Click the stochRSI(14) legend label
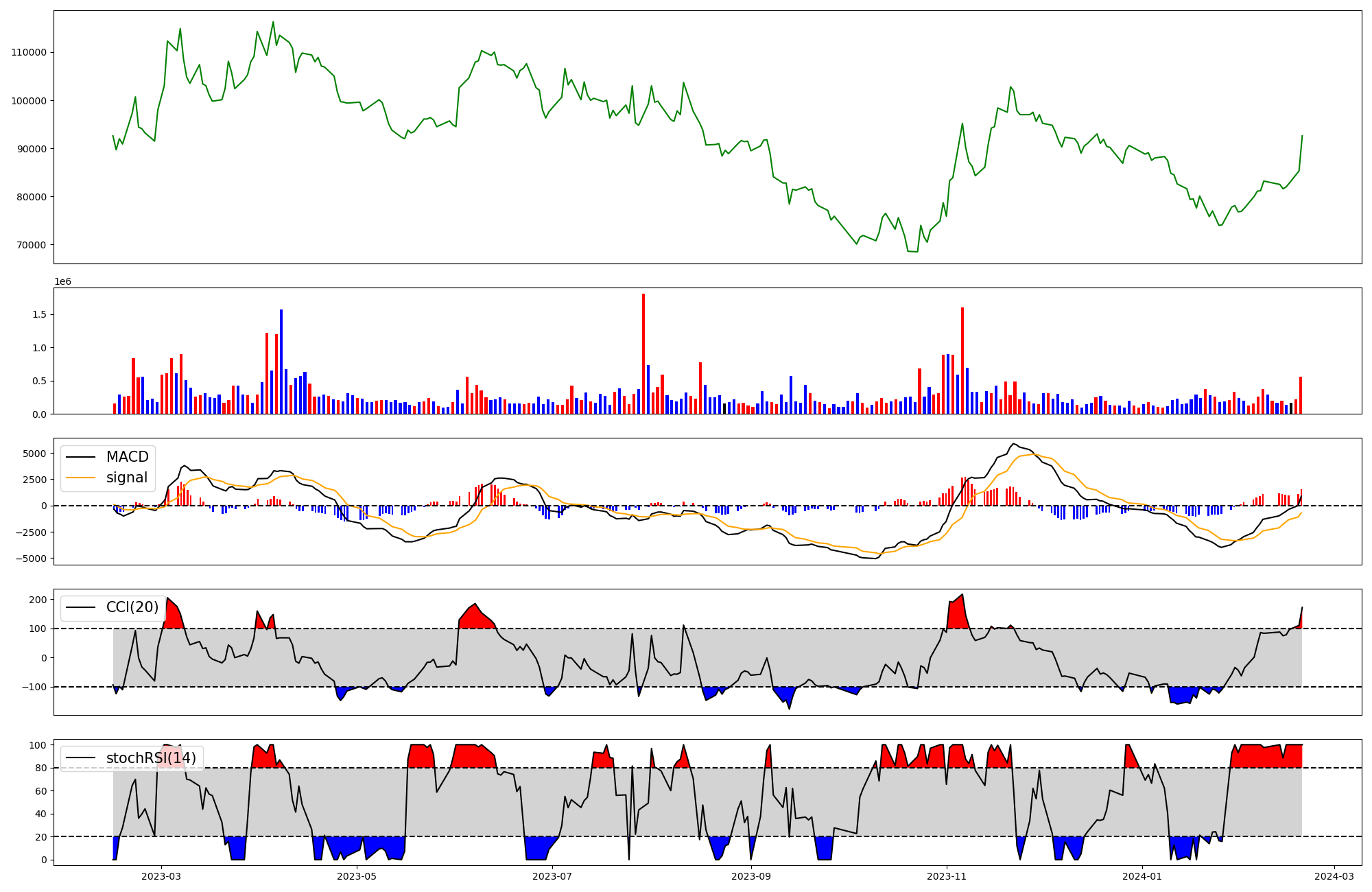1372x892 pixels. [151, 758]
